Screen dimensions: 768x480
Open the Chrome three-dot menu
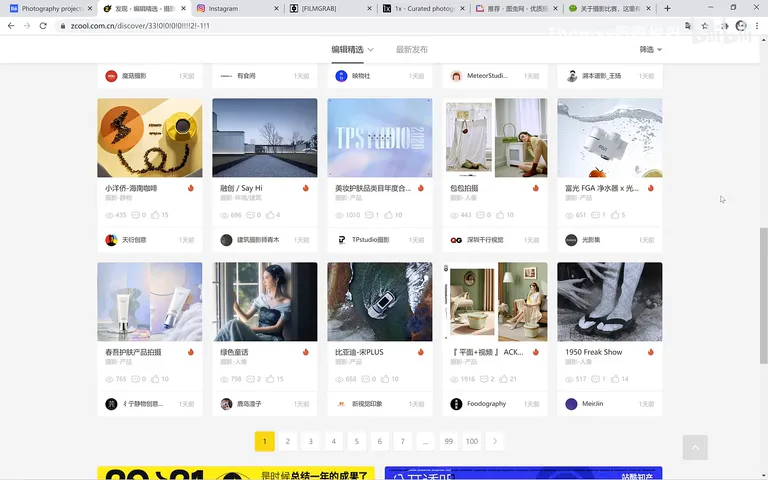(757, 26)
